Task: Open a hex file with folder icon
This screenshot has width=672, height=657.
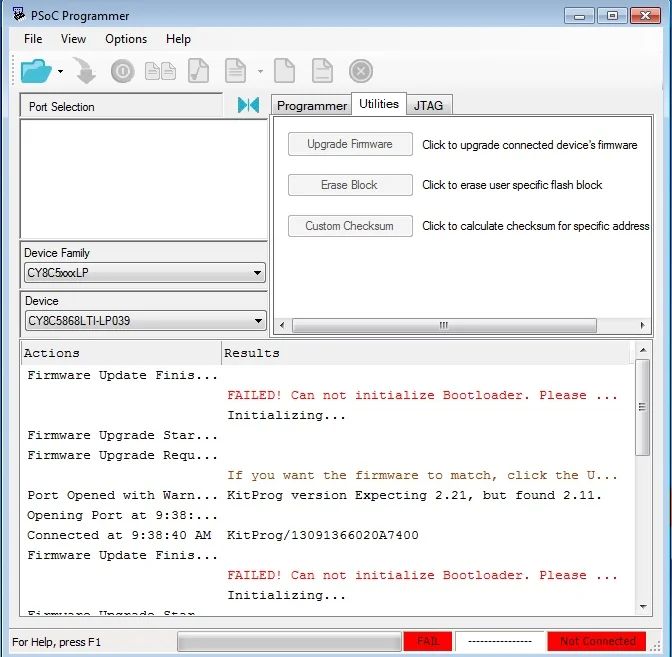Action: click(36, 71)
